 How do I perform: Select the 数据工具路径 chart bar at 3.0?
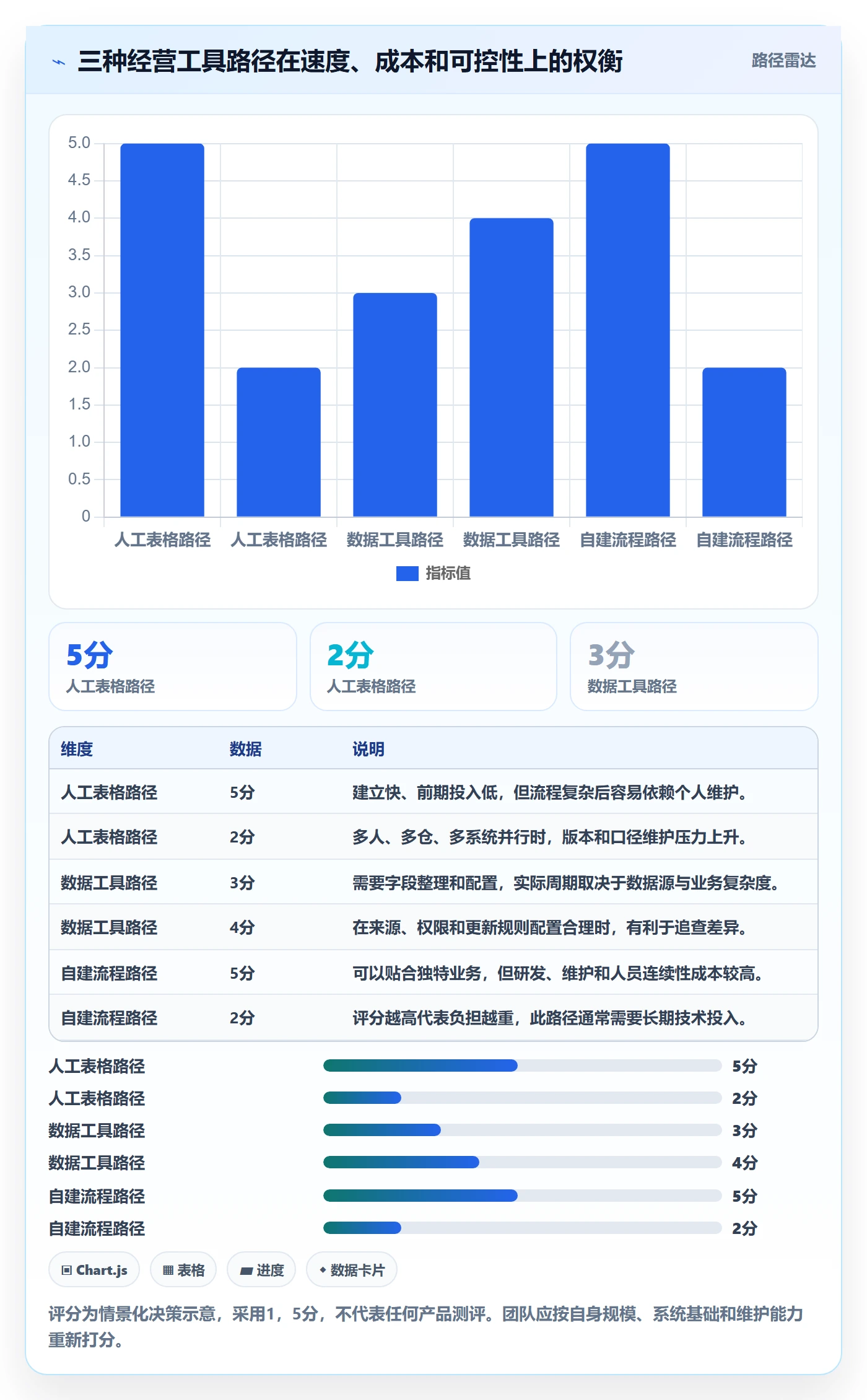click(395, 405)
